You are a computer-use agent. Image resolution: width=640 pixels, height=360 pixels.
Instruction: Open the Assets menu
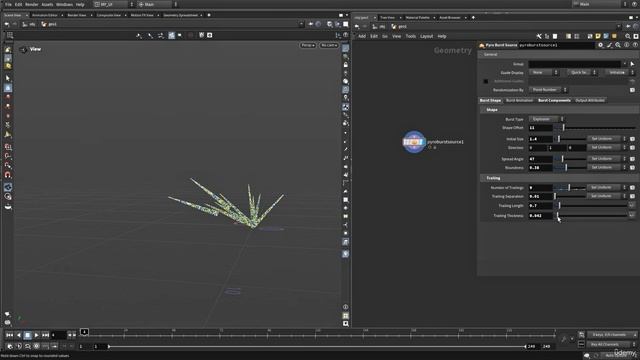click(47, 4)
